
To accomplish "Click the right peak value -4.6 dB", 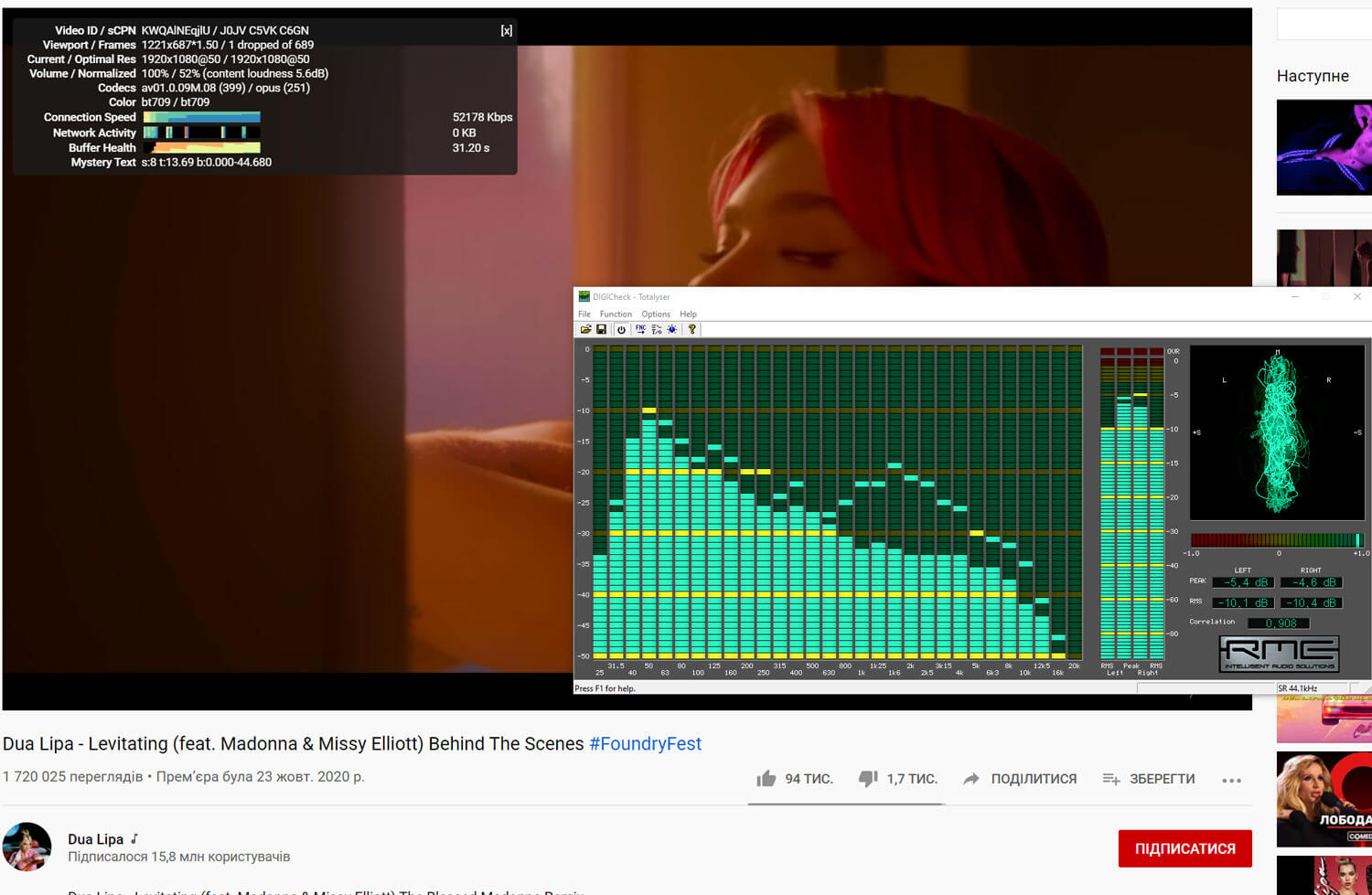I will [x=1311, y=582].
